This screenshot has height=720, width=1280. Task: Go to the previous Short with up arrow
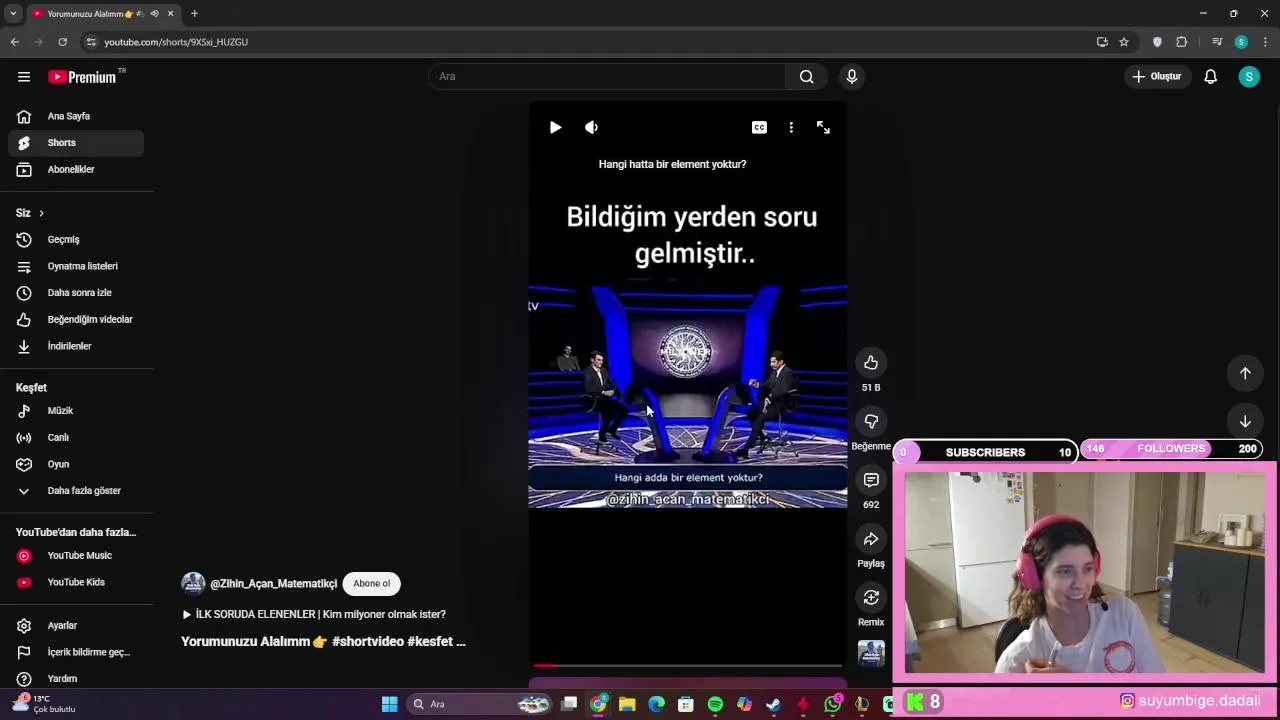coord(1245,373)
